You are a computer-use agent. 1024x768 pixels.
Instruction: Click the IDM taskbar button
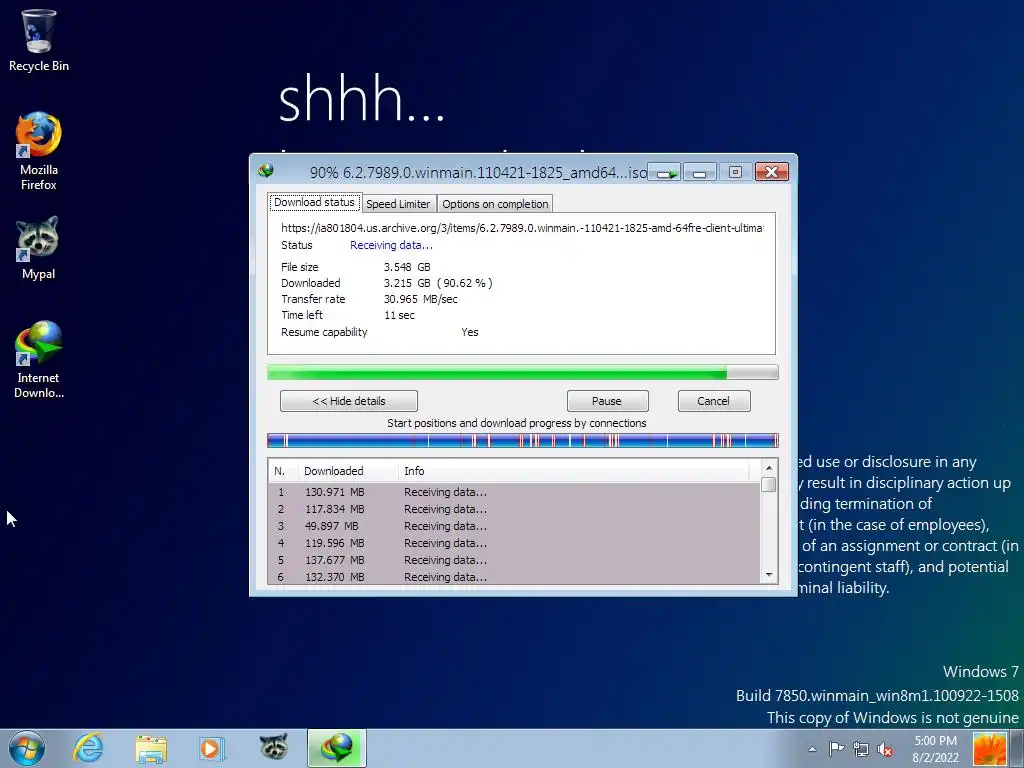[337, 748]
